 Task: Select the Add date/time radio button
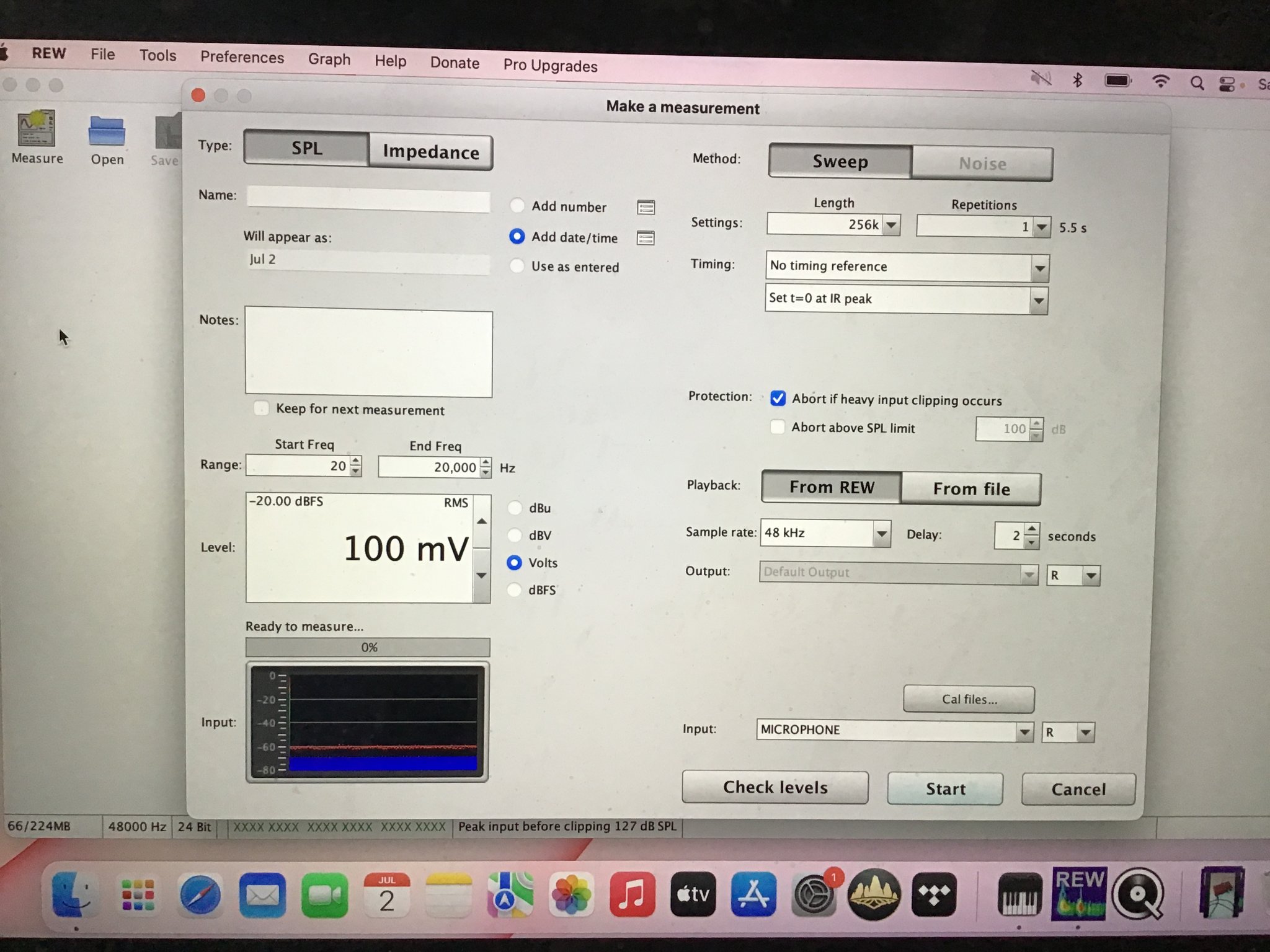[517, 236]
